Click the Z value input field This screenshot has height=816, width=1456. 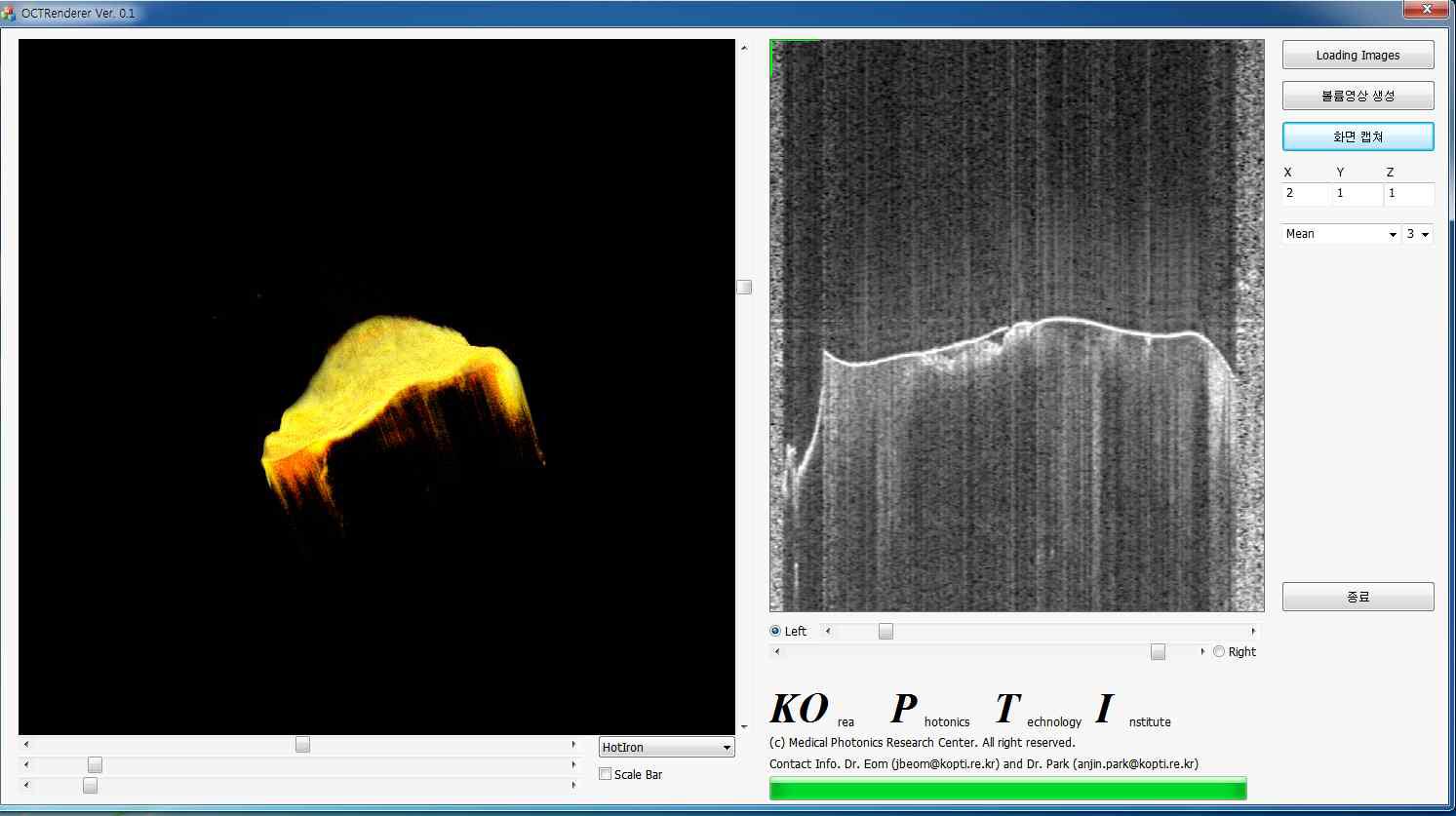pyautogui.click(x=1409, y=193)
